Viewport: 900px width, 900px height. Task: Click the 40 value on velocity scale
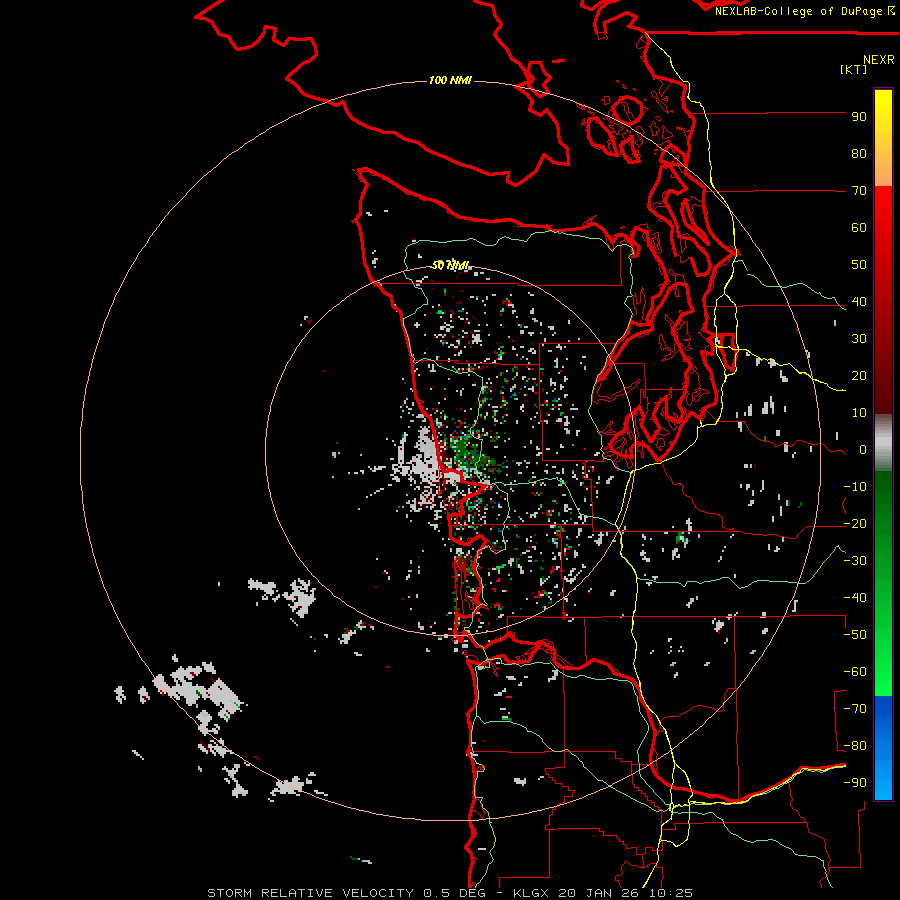859,301
